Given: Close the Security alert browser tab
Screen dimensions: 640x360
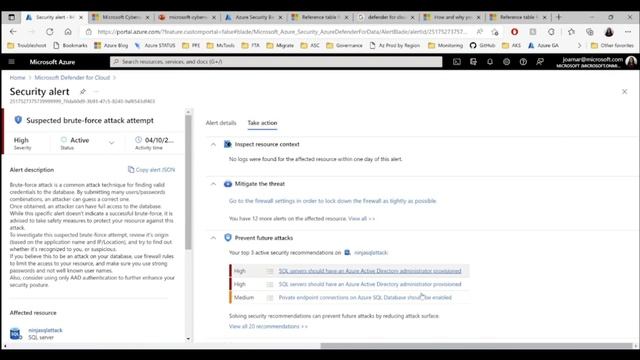Looking at the screenshot, I should 81,17.
